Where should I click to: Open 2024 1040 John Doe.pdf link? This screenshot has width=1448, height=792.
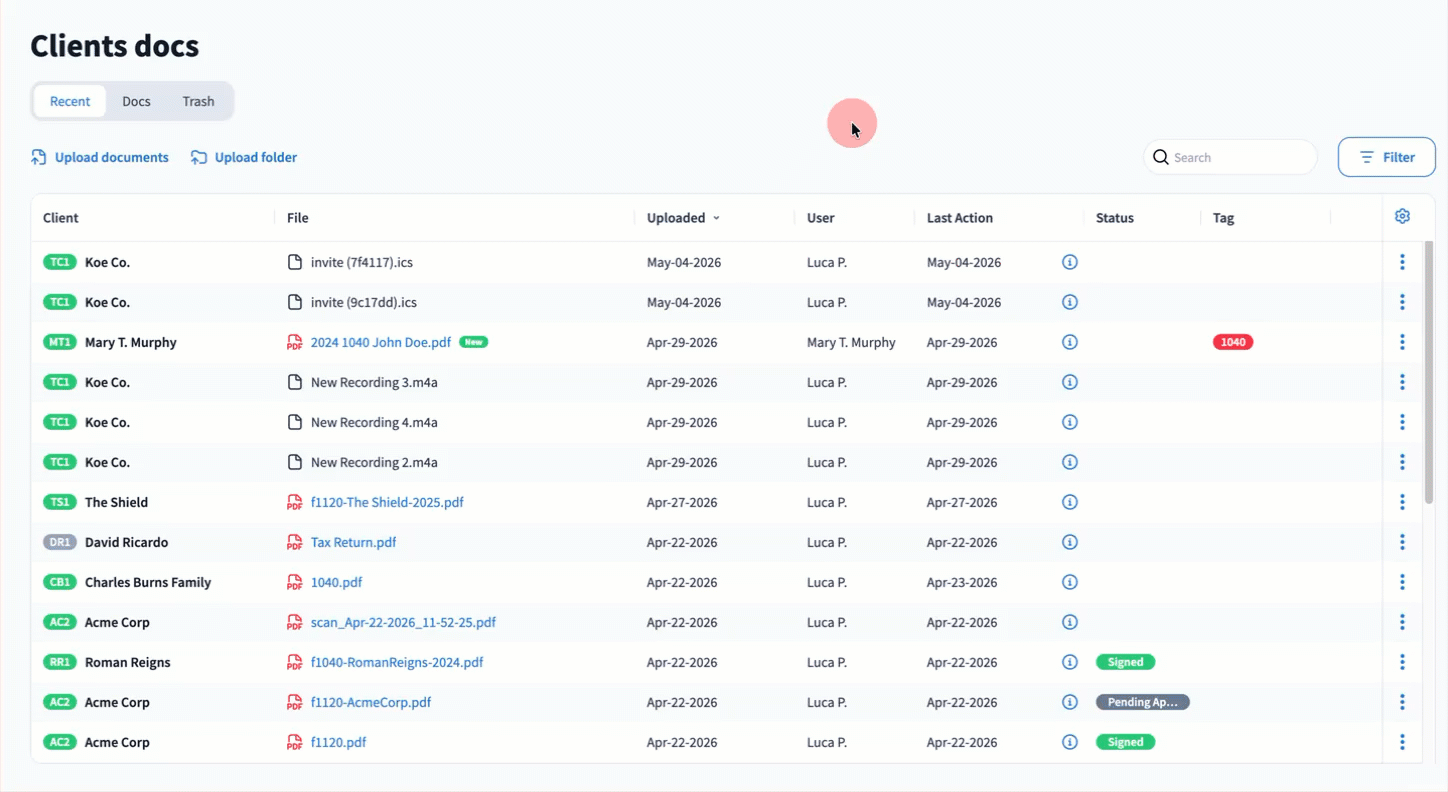(380, 342)
